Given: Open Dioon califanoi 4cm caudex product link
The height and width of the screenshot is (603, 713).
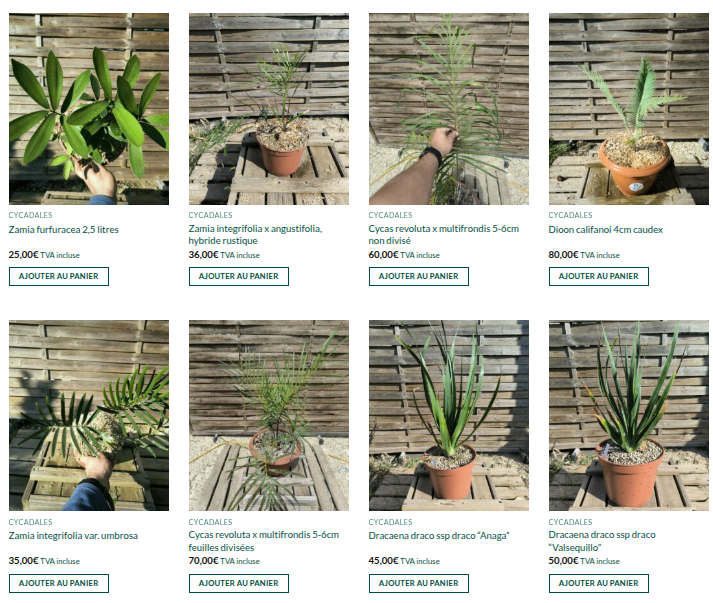Looking at the screenshot, I should (606, 230).
